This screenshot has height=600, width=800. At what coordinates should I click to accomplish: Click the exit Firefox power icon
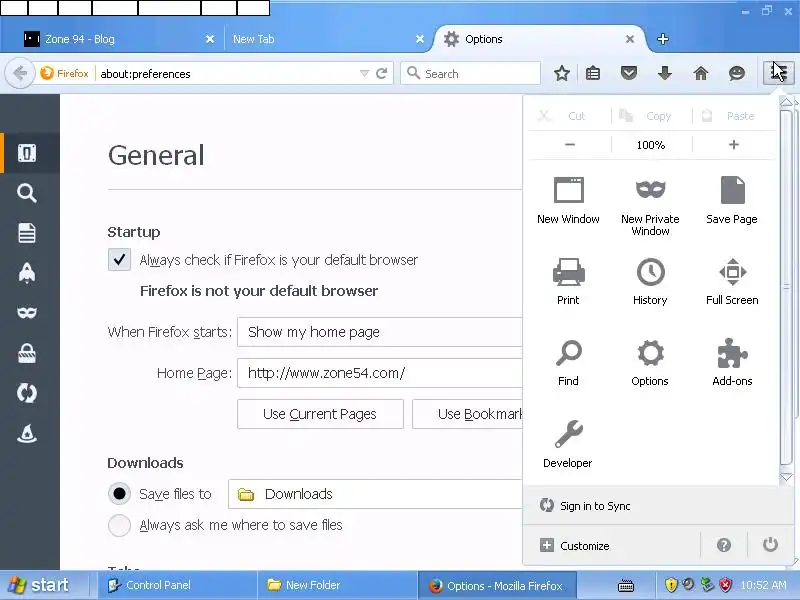[x=770, y=545]
